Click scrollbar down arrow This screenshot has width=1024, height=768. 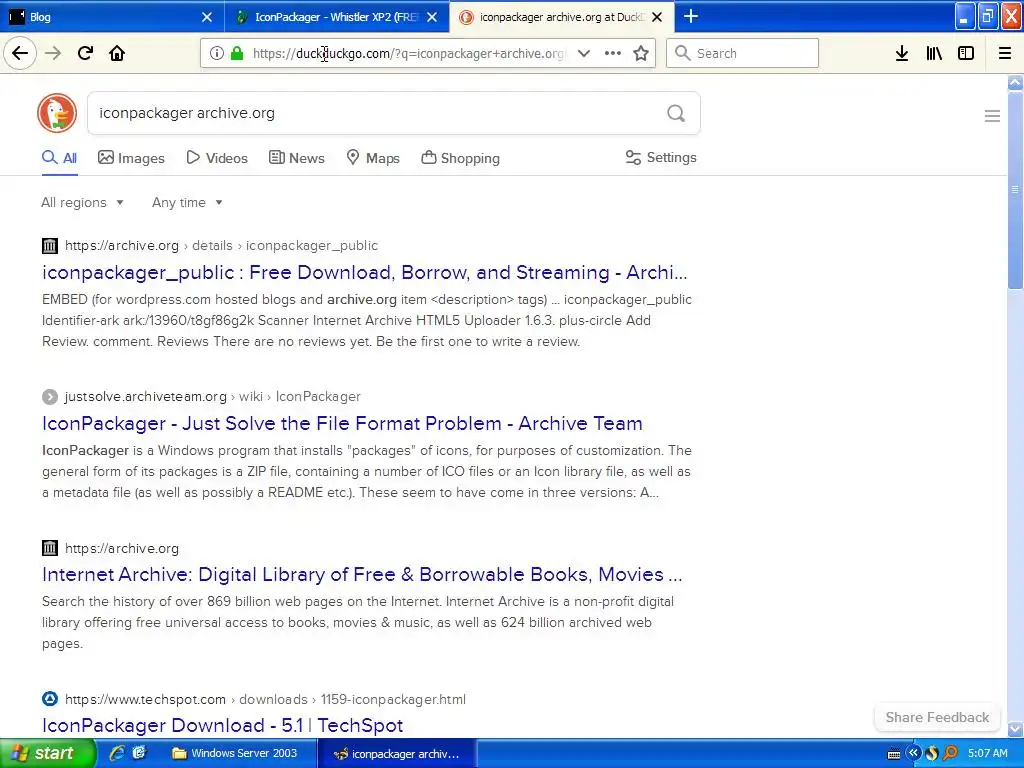click(1015, 729)
